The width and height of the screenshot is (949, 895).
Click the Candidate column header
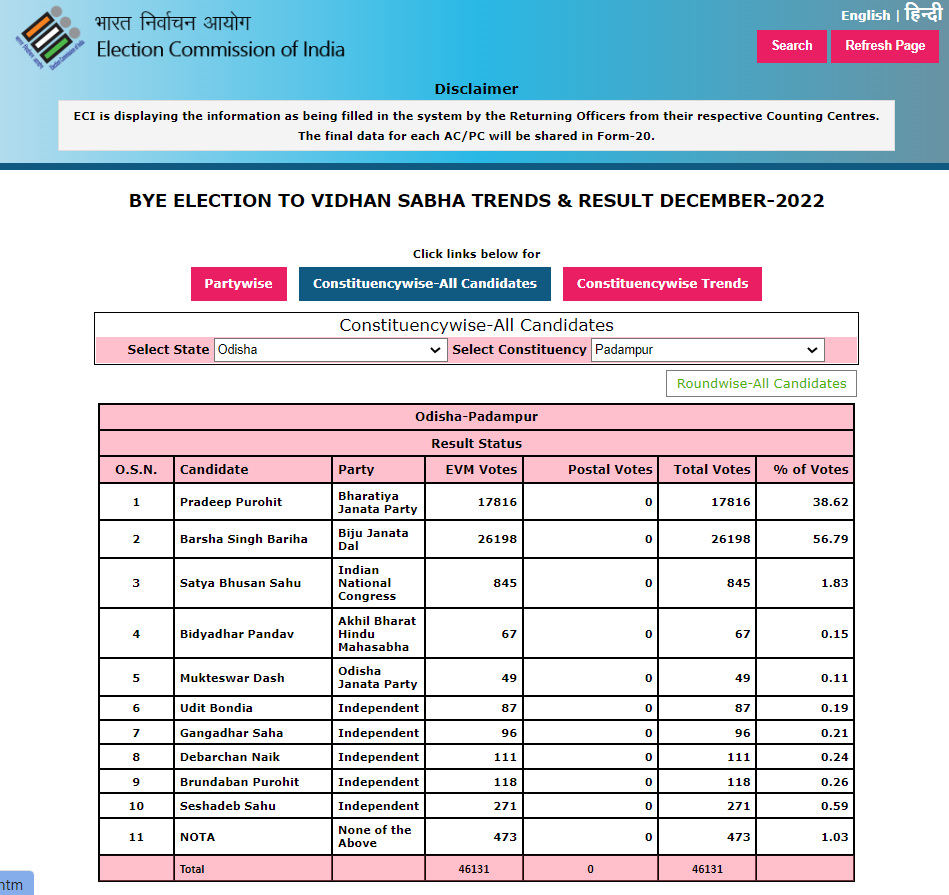coord(214,470)
